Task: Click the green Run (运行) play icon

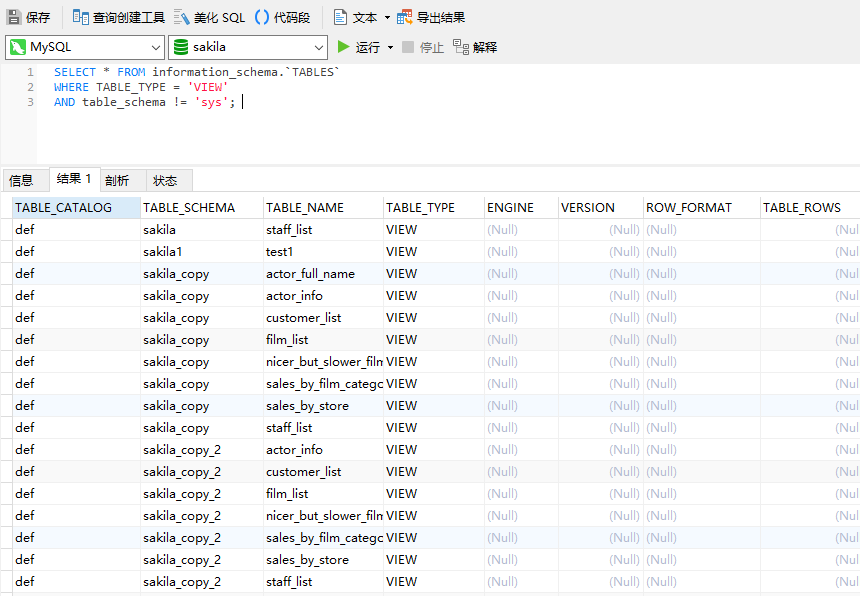Action: pos(343,47)
